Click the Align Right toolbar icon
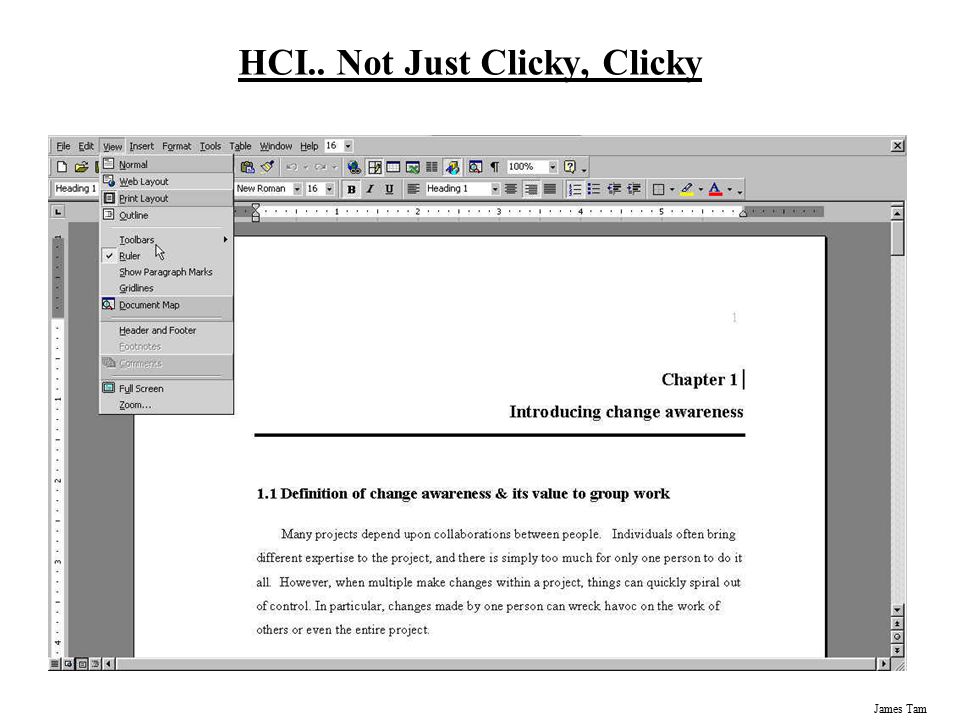The height and width of the screenshot is (720, 960). coord(531,189)
